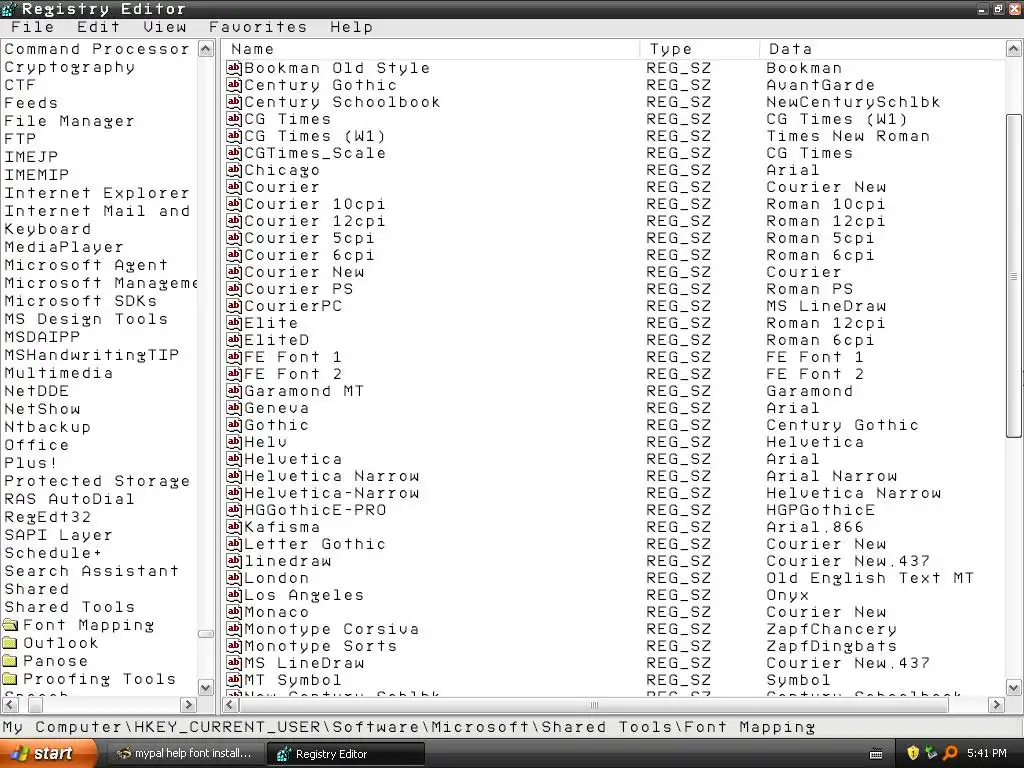Click the string icon beside Garamond MT
This screenshot has width=1024, height=768.
pos(234,390)
